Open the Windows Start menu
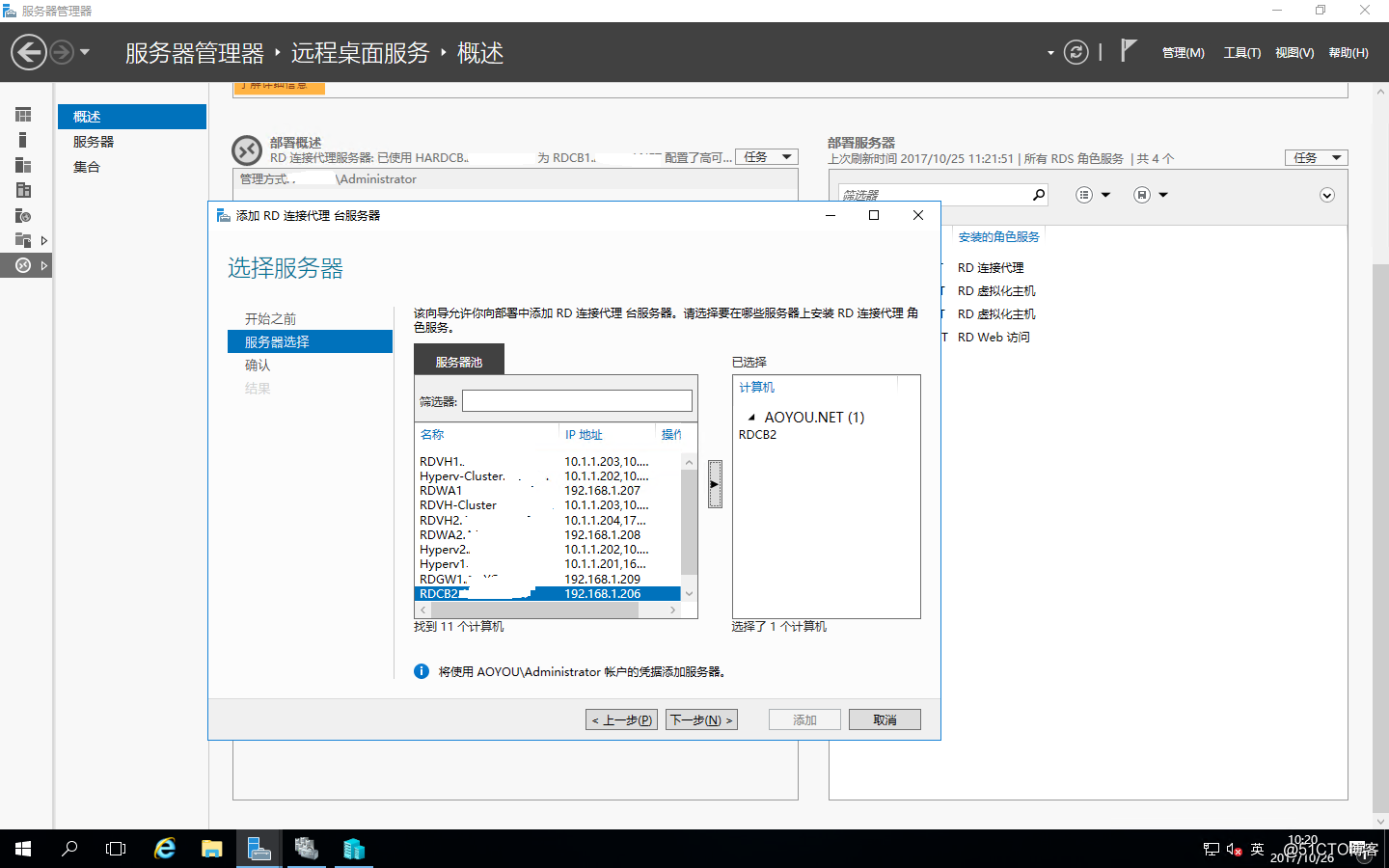 (23, 849)
